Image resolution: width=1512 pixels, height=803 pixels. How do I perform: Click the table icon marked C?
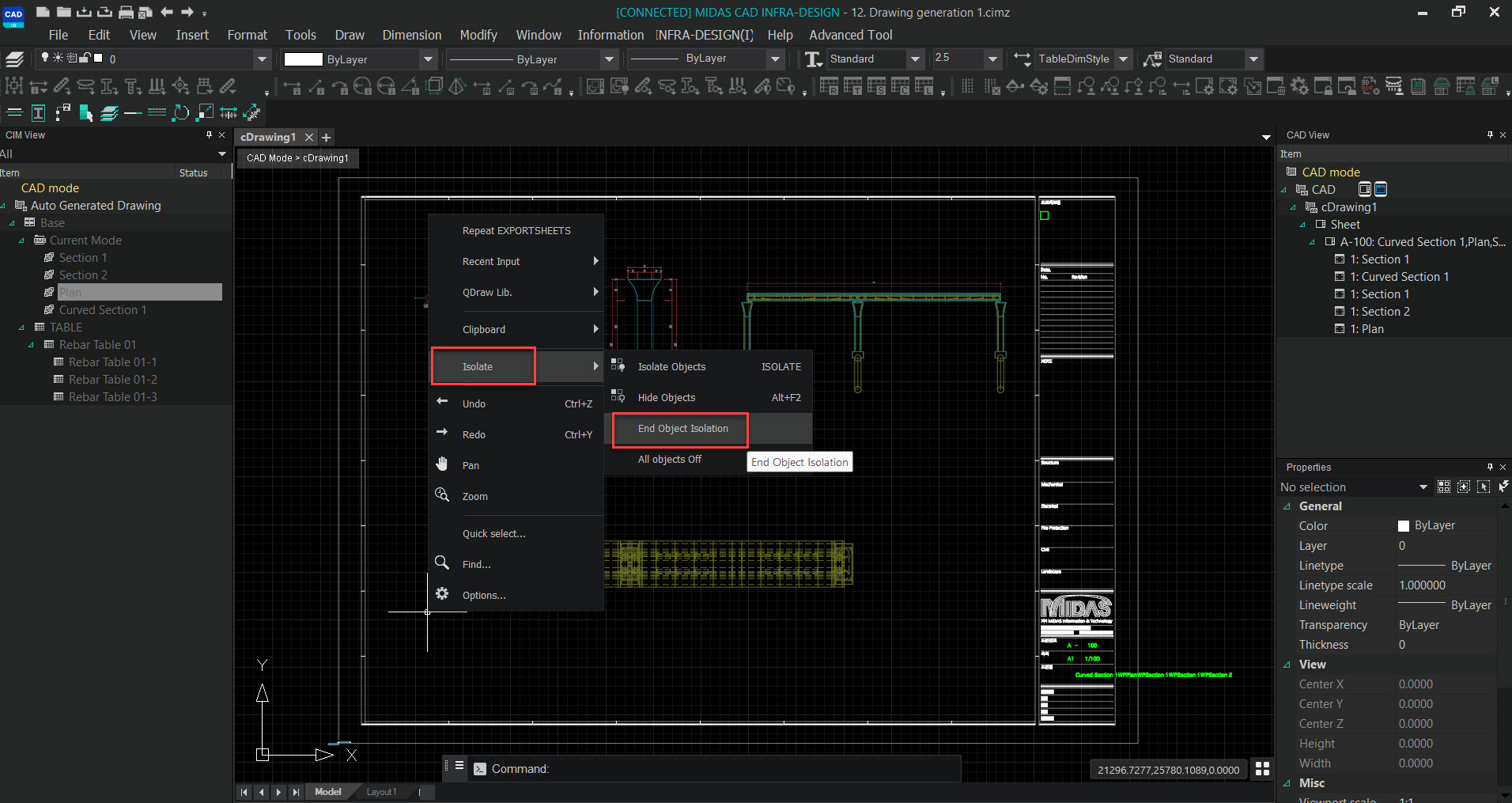coord(900,86)
